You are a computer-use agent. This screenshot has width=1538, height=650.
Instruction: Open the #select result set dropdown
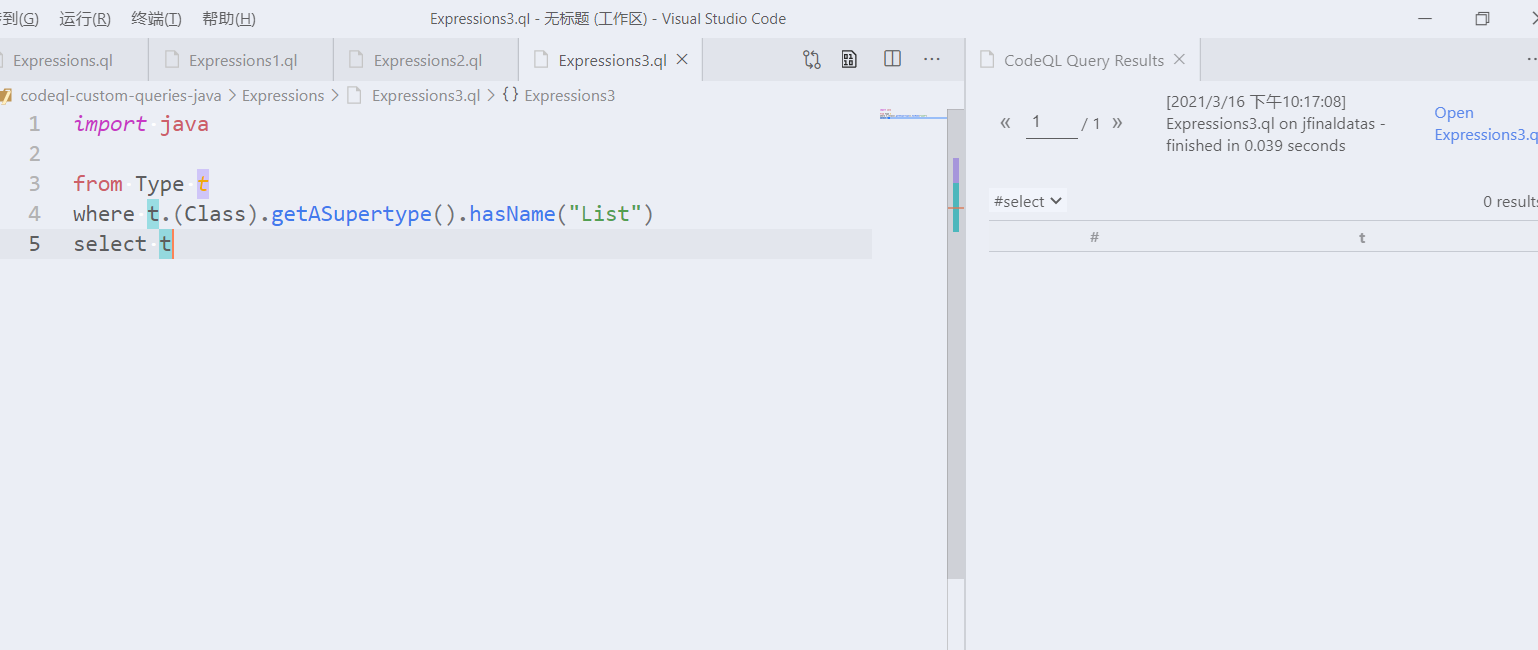[1027, 201]
